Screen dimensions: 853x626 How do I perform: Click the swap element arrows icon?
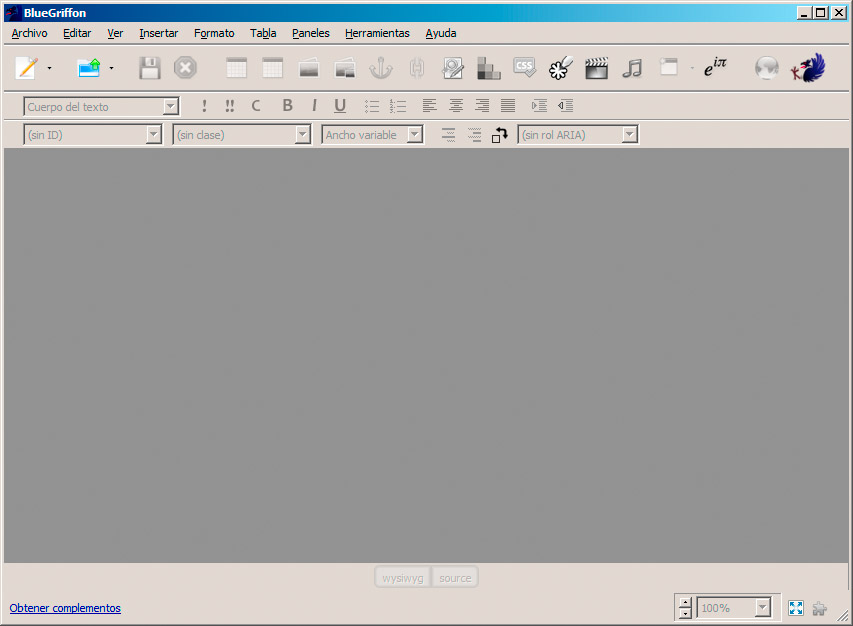[x=500, y=135]
